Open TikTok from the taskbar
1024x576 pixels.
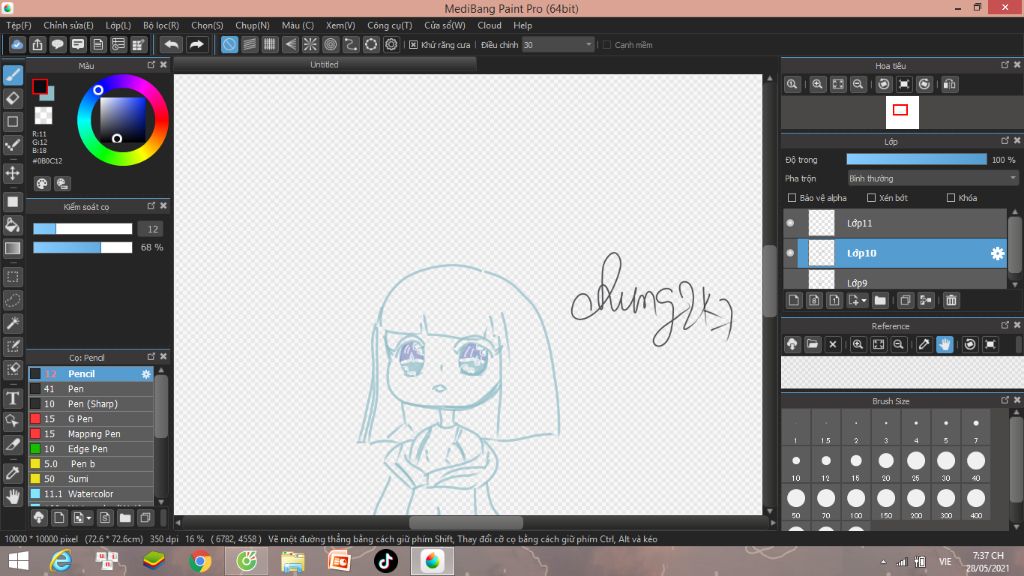coord(385,562)
